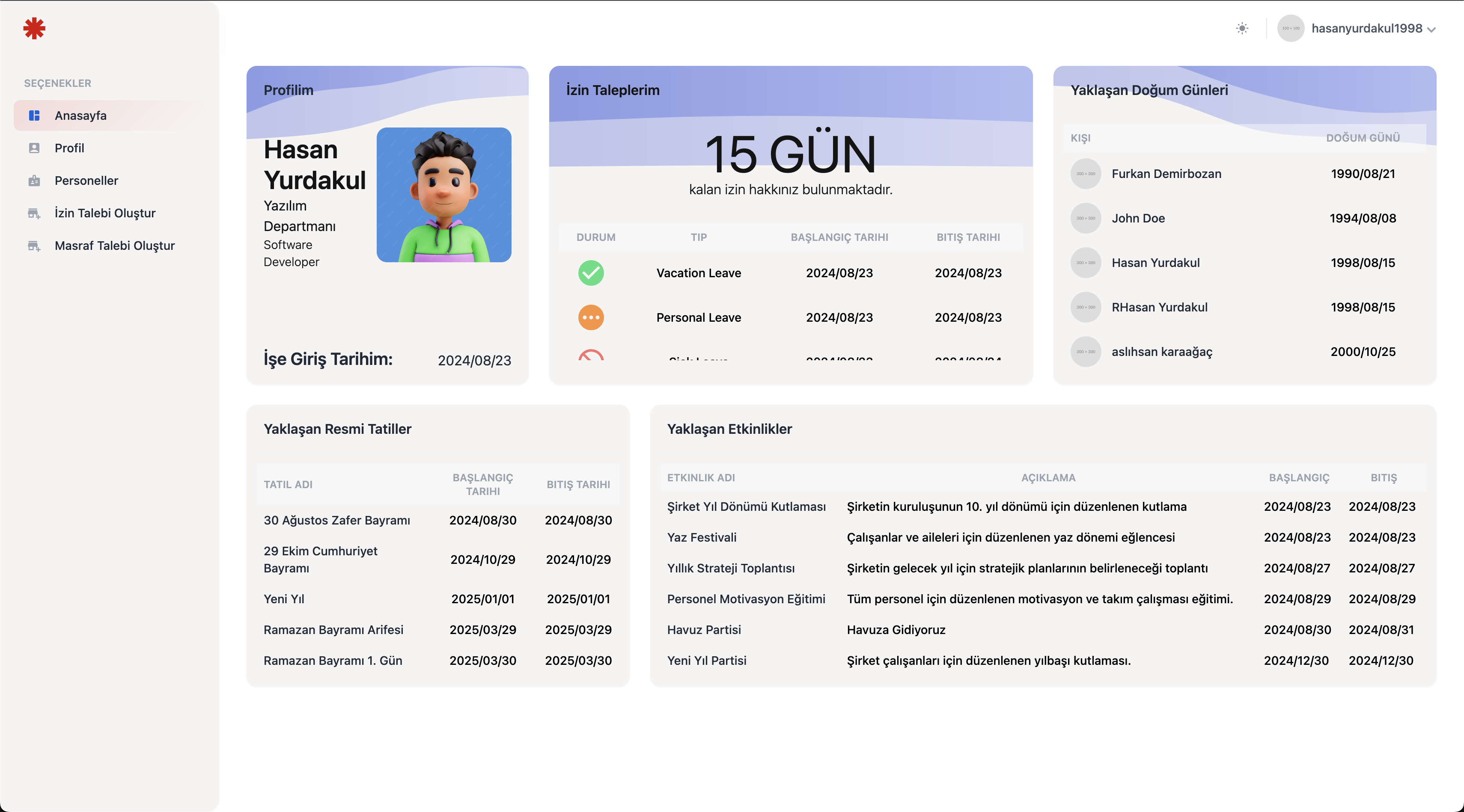Image resolution: width=1464 pixels, height=812 pixels.
Task: Click the red rejected status icon
Action: (590, 356)
